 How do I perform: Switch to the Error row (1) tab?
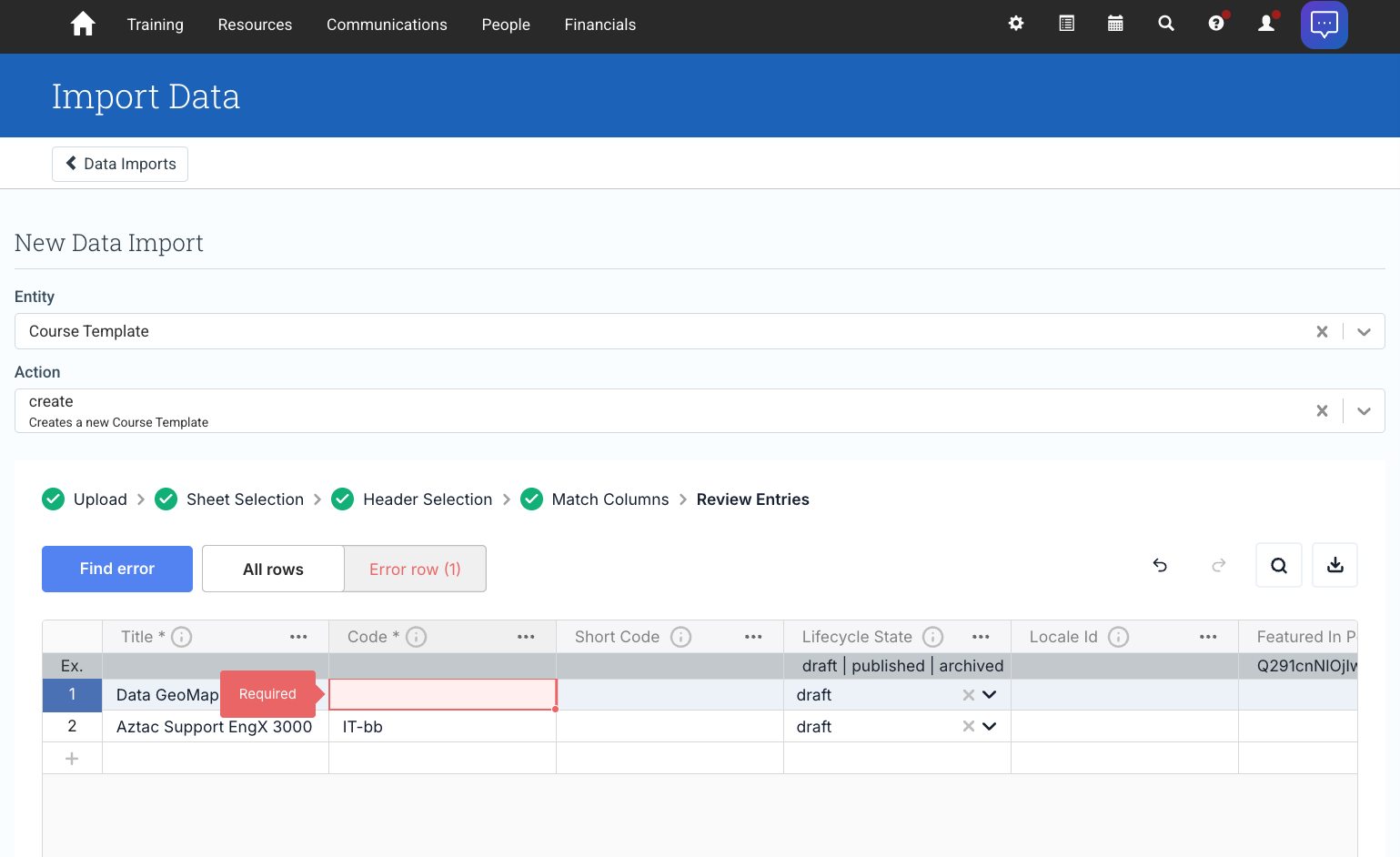point(415,569)
